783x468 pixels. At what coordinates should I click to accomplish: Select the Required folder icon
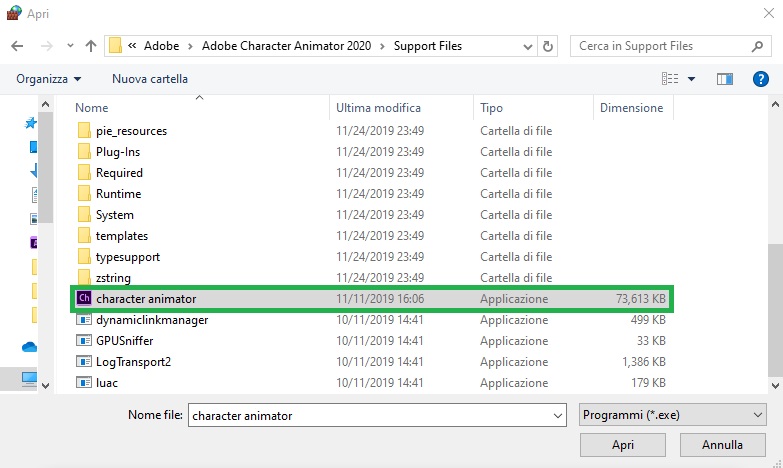(84, 173)
